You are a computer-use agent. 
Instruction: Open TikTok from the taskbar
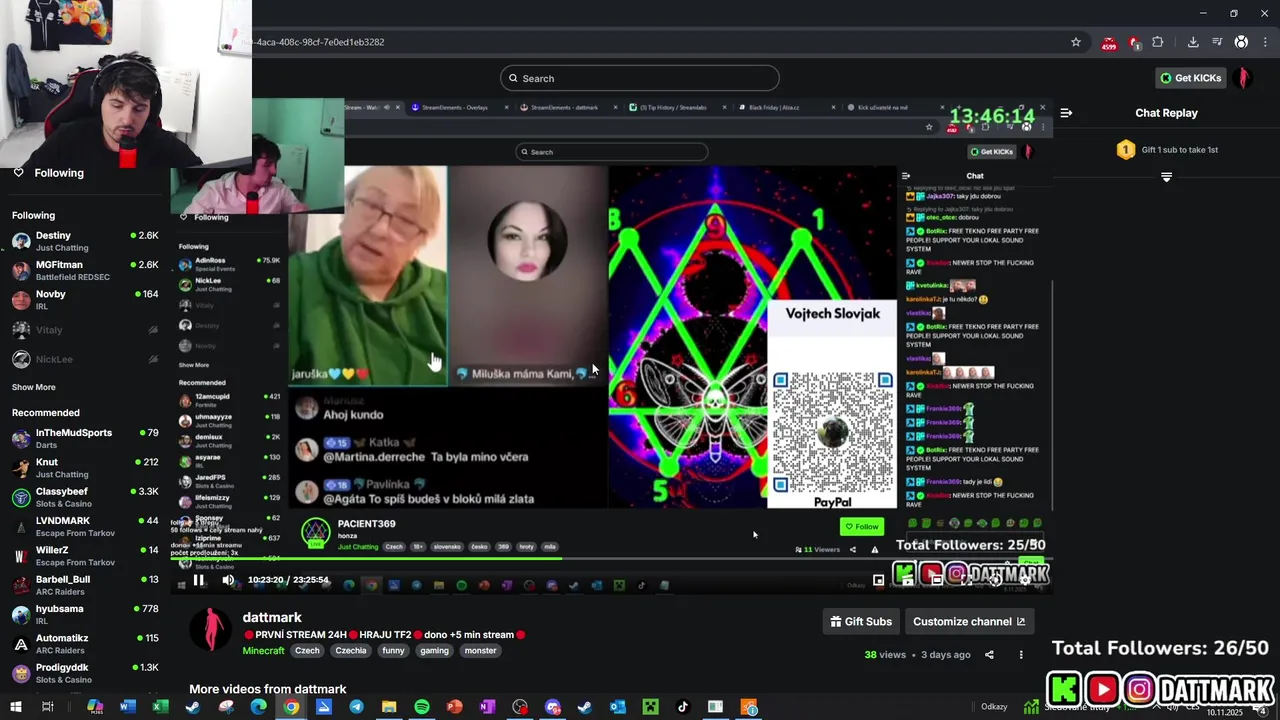[683, 707]
